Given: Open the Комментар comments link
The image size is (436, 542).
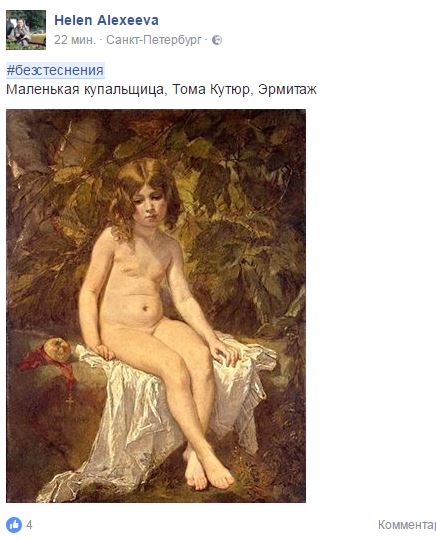Looking at the screenshot, I should [x=407, y=525].
